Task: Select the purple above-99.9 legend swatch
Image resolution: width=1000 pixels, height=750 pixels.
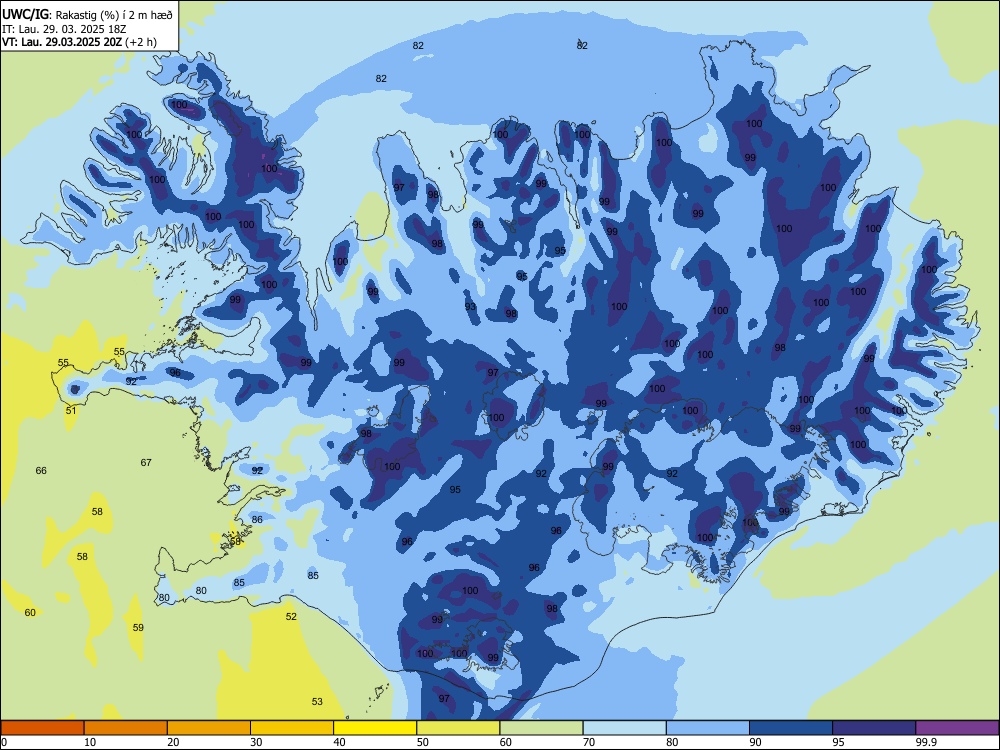Action: coord(957,728)
